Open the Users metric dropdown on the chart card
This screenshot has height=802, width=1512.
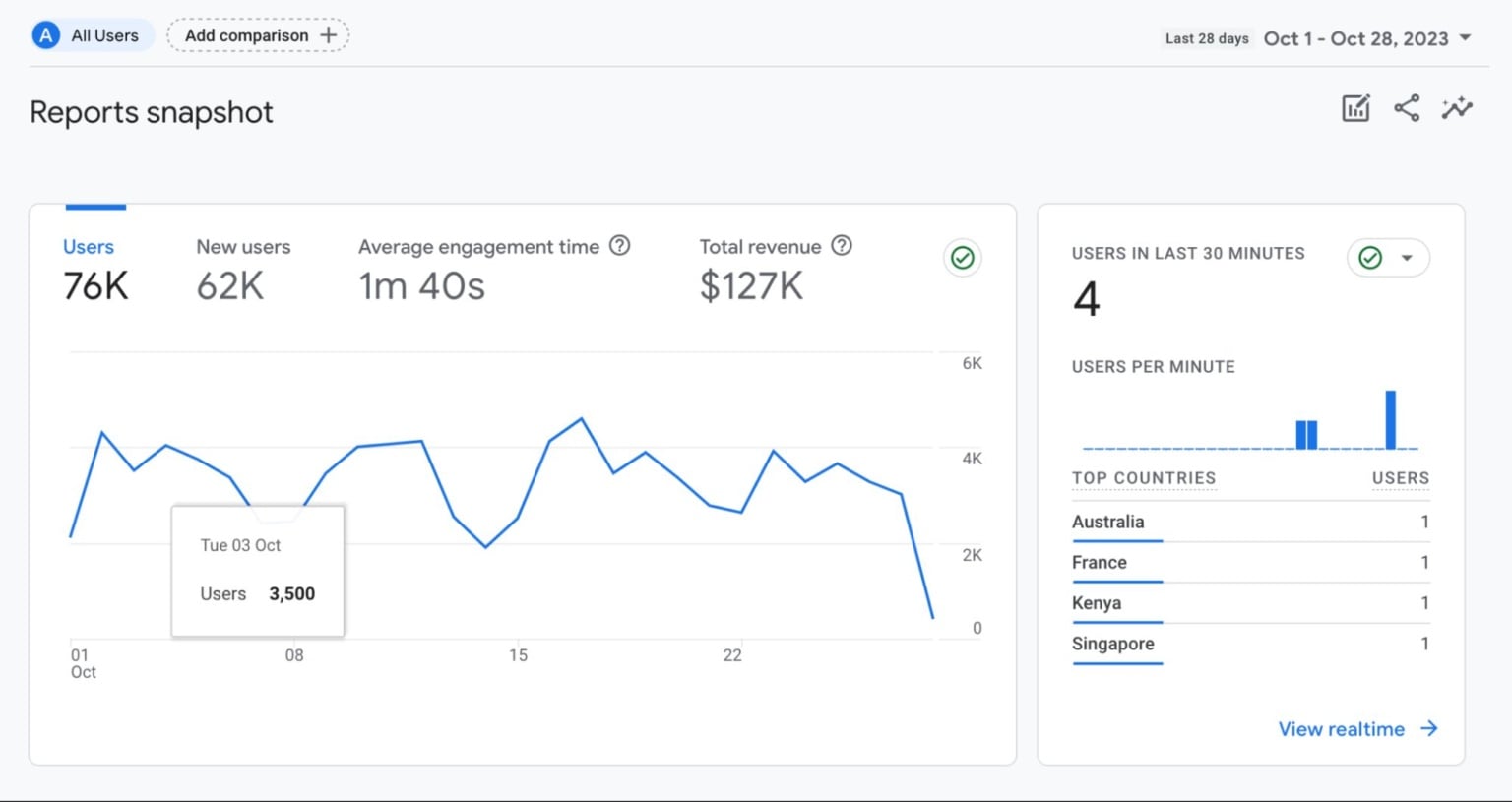click(x=89, y=247)
